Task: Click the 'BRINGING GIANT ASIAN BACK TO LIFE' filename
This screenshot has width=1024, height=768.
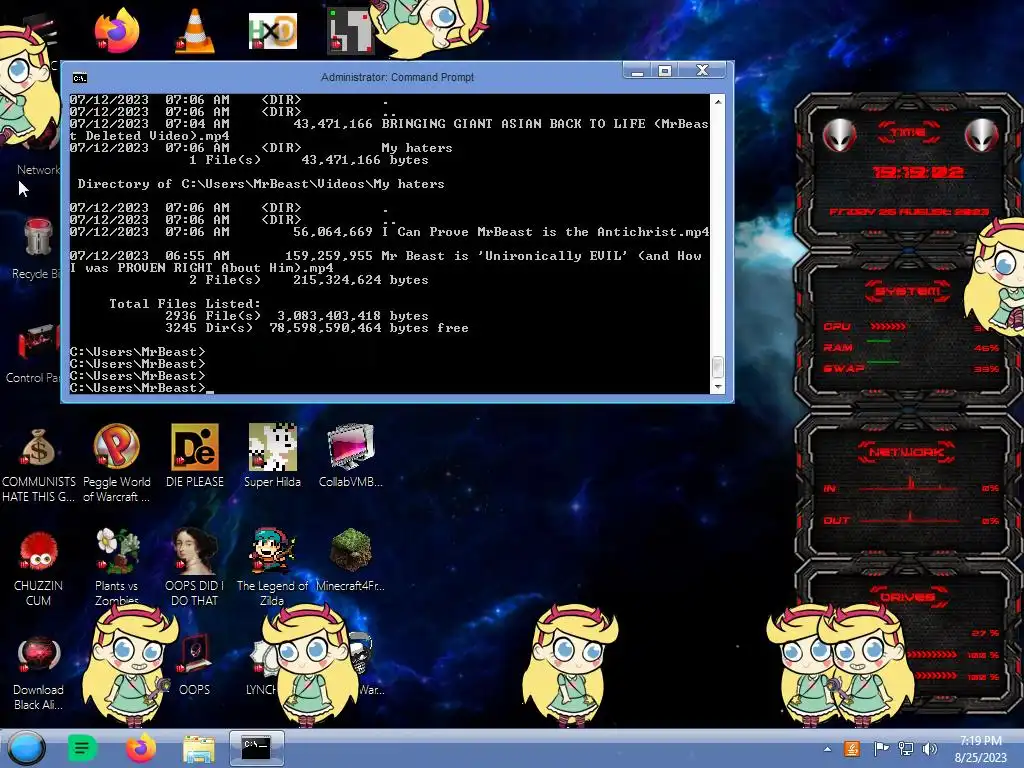Action: [x=513, y=124]
